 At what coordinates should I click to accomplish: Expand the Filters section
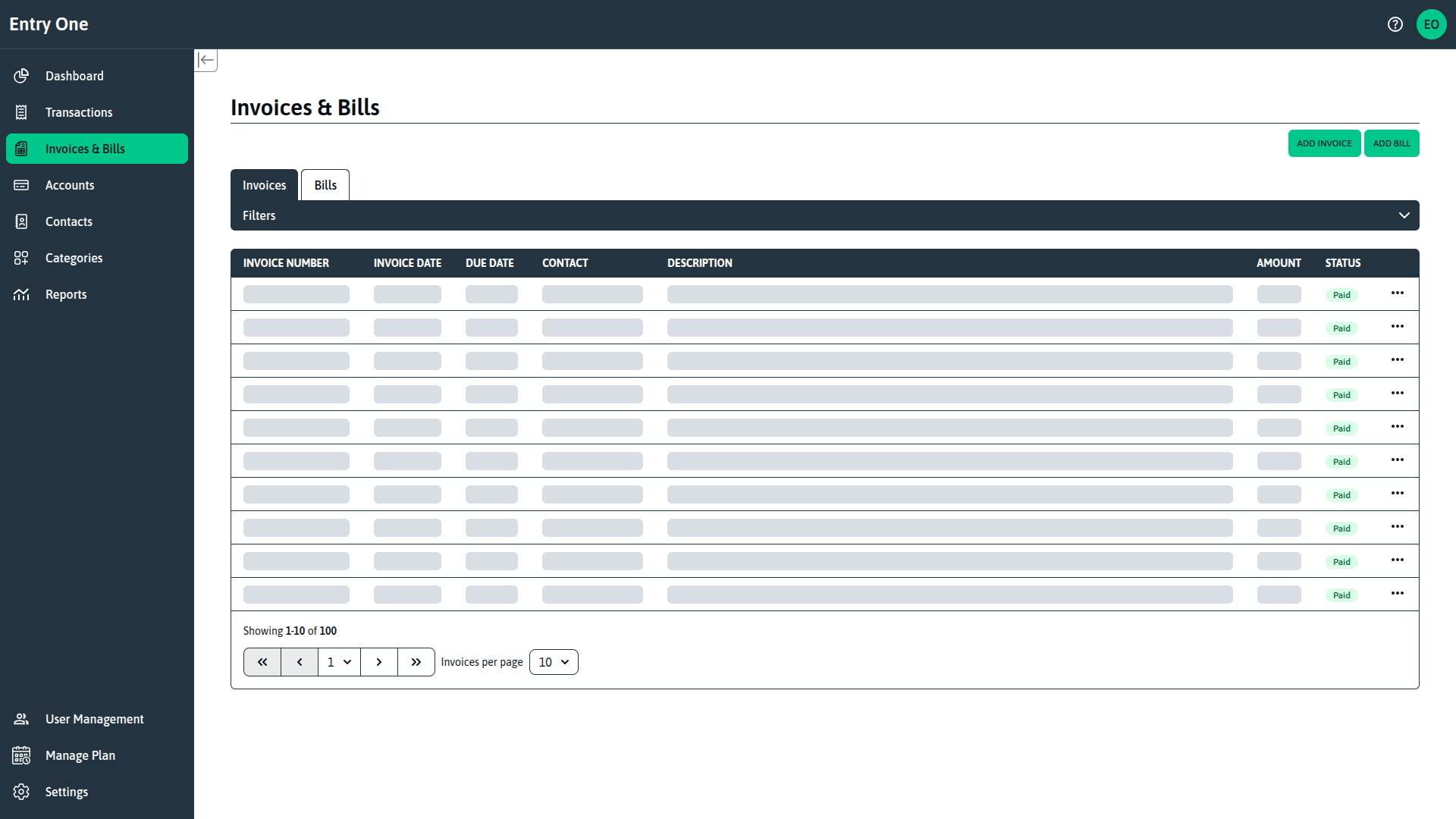(x=1403, y=215)
